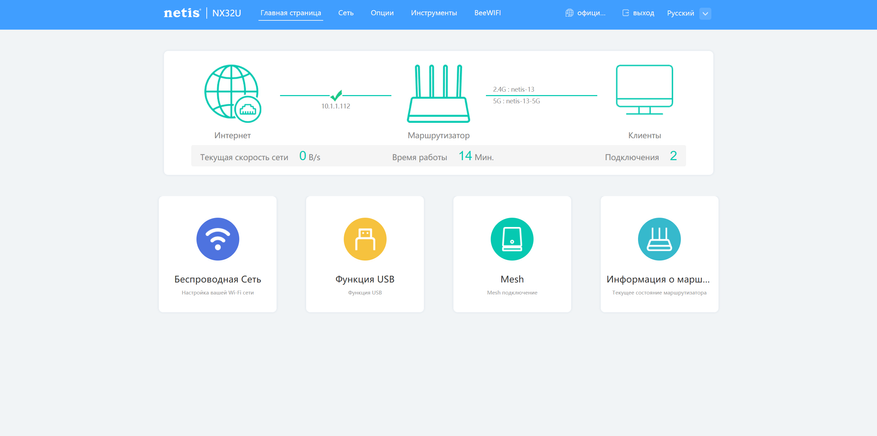Switch to Главная страница tab
The image size is (877, 436).
pyautogui.click(x=291, y=13)
